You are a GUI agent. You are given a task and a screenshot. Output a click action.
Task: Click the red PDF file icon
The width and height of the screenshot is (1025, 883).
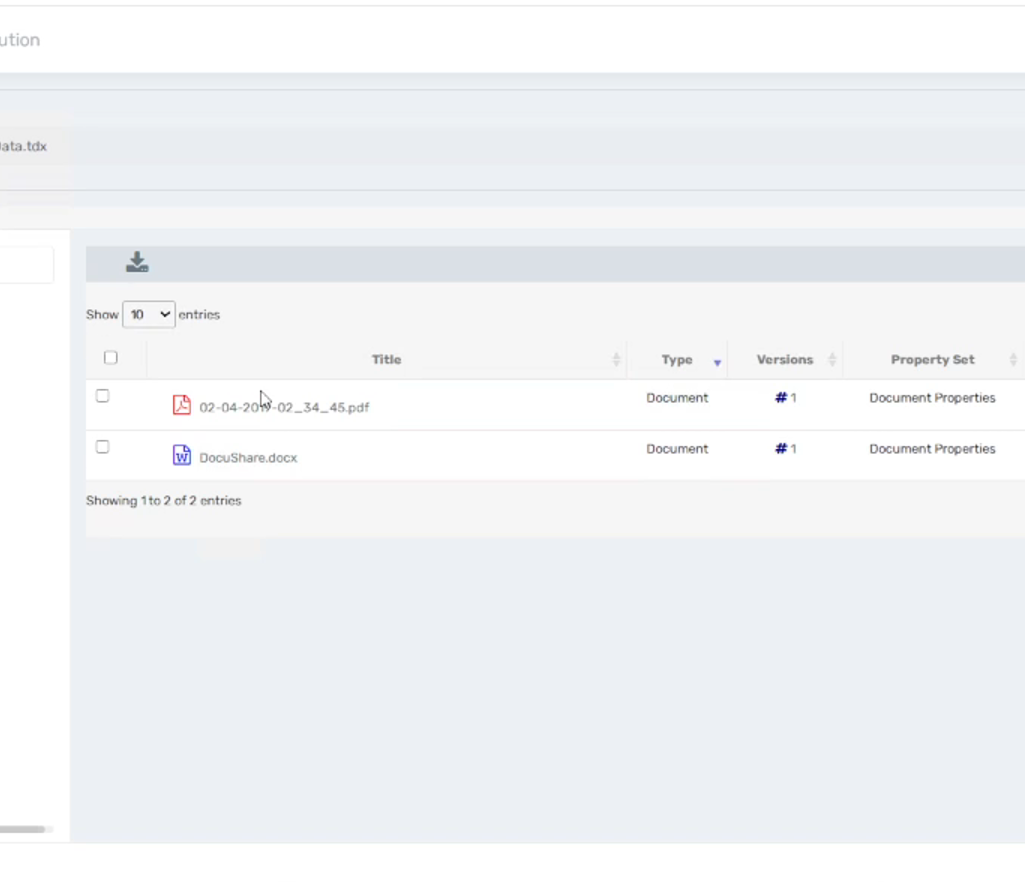(182, 405)
